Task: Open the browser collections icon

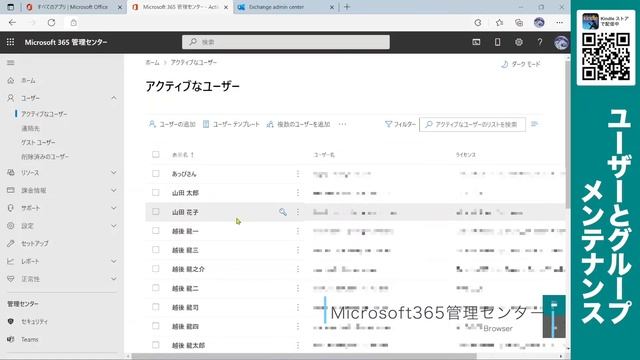Action: [519, 23]
